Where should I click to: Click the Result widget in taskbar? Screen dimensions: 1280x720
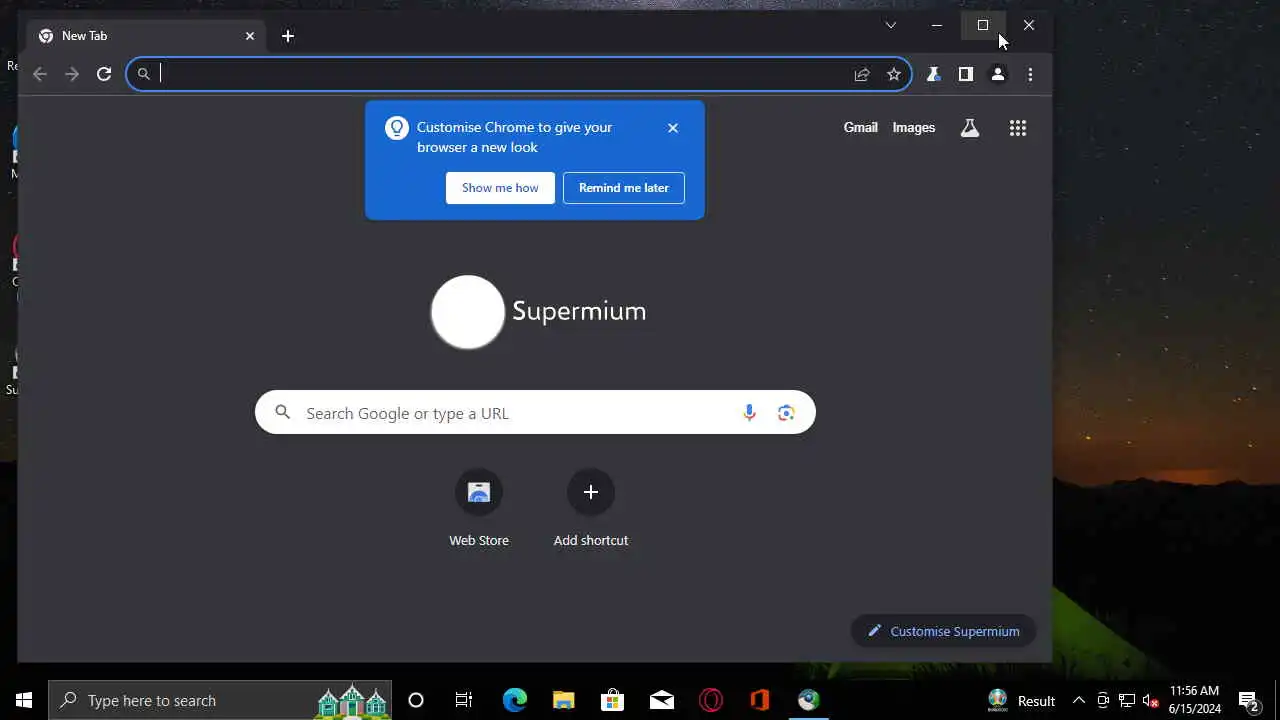(1022, 700)
